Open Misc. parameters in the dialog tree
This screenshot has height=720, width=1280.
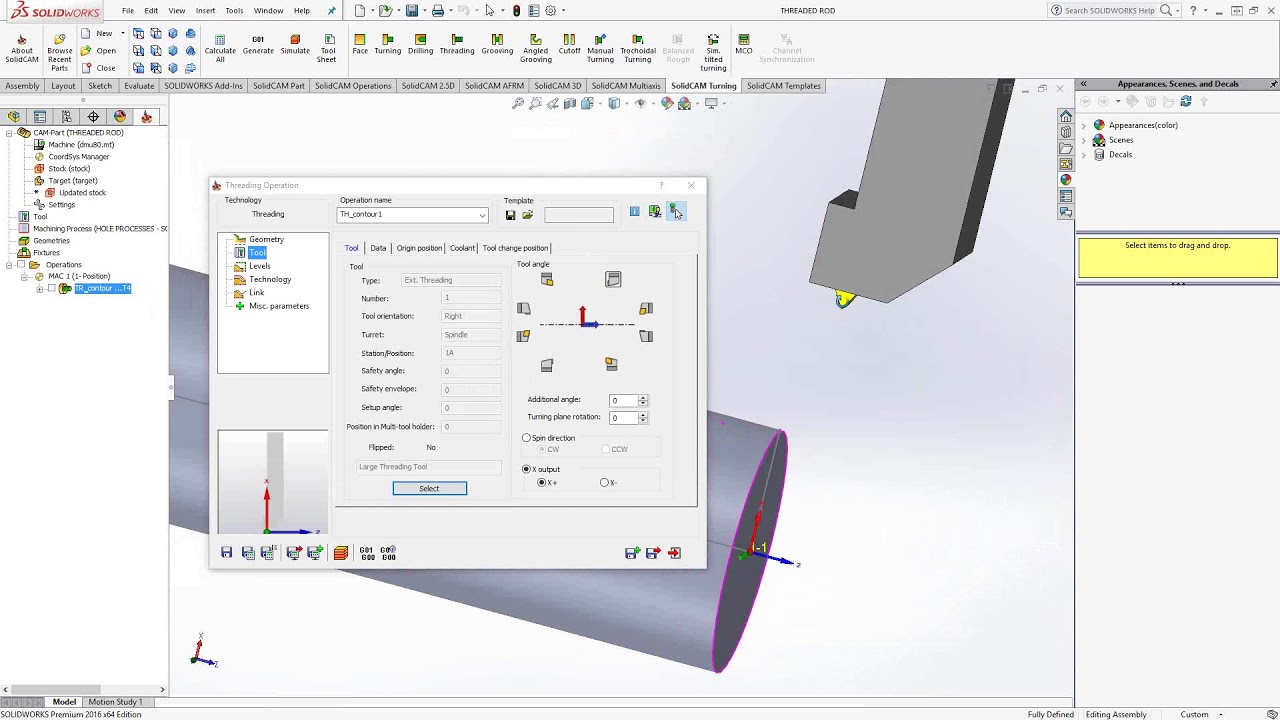pyautogui.click(x=279, y=306)
